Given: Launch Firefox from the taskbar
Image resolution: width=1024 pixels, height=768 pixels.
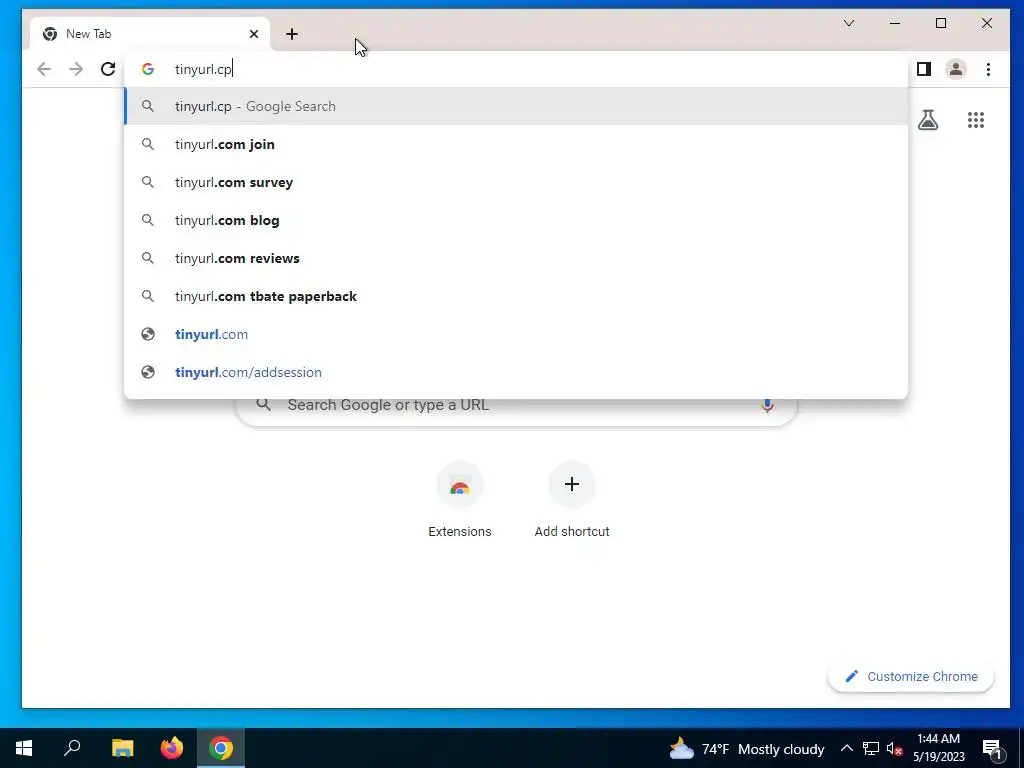Looking at the screenshot, I should [x=172, y=748].
